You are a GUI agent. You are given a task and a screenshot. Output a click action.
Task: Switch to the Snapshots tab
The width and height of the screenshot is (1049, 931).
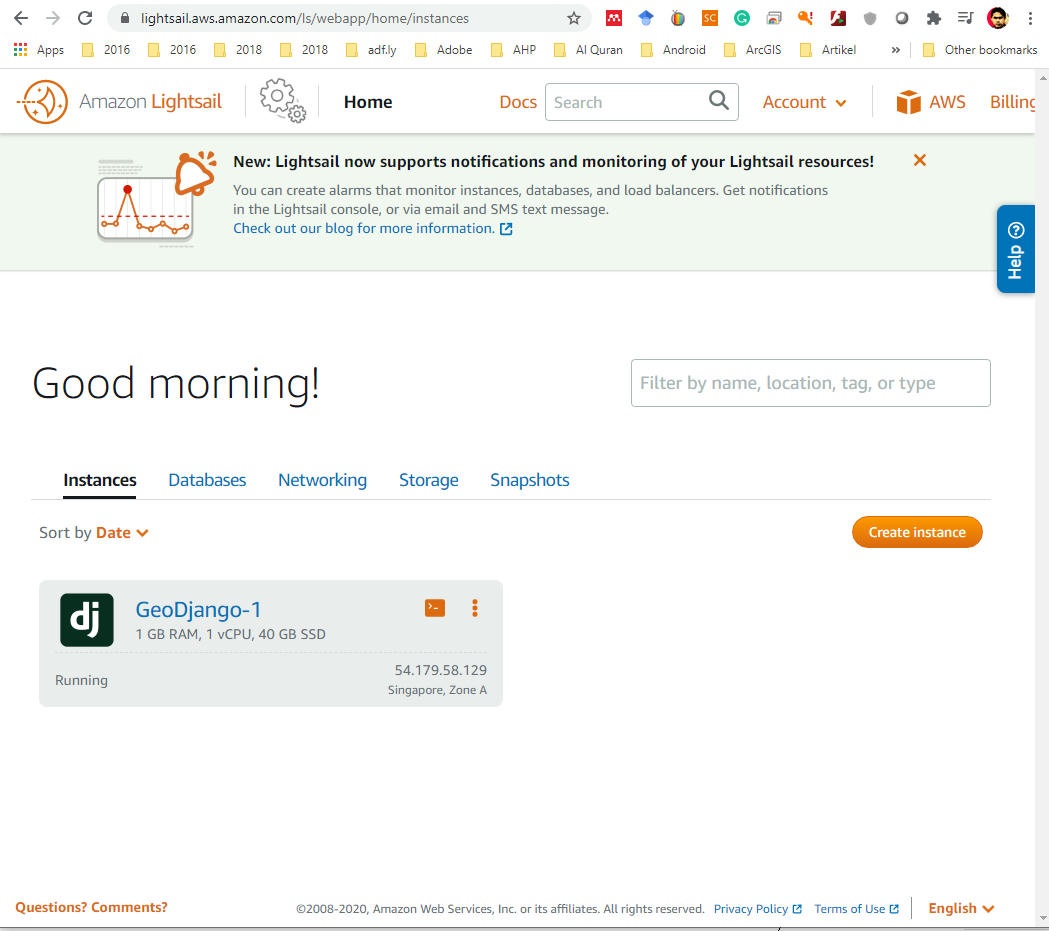(530, 480)
